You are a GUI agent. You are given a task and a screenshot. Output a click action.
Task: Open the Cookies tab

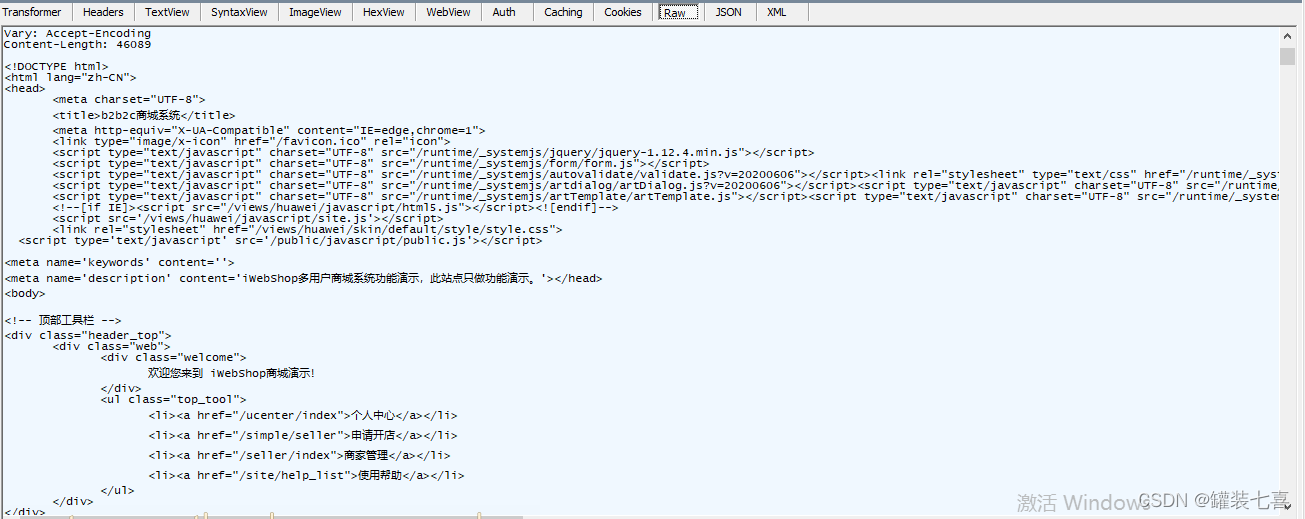[x=623, y=12]
